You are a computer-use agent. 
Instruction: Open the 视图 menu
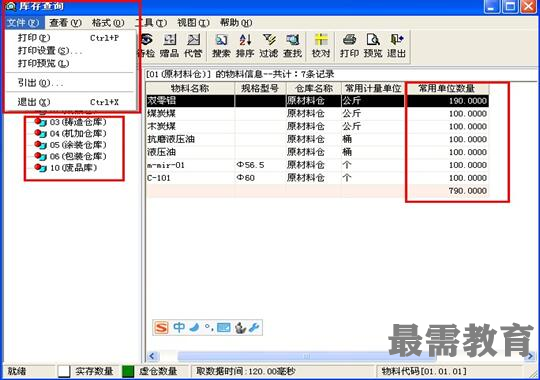coord(193,23)
